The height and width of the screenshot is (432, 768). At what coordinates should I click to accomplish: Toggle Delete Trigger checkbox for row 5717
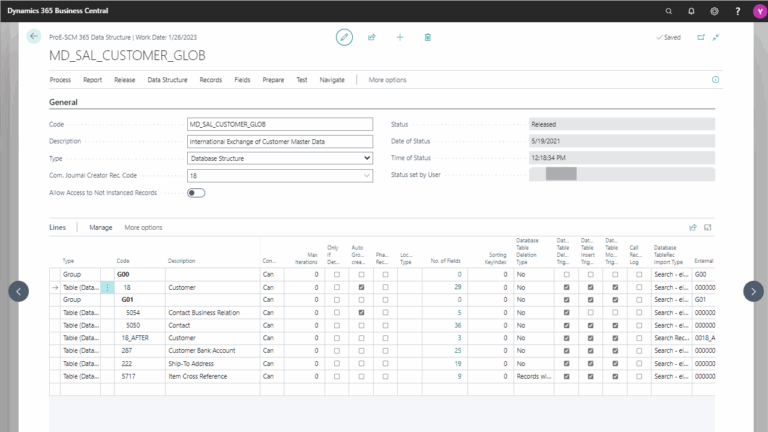[x=567, y=377]
